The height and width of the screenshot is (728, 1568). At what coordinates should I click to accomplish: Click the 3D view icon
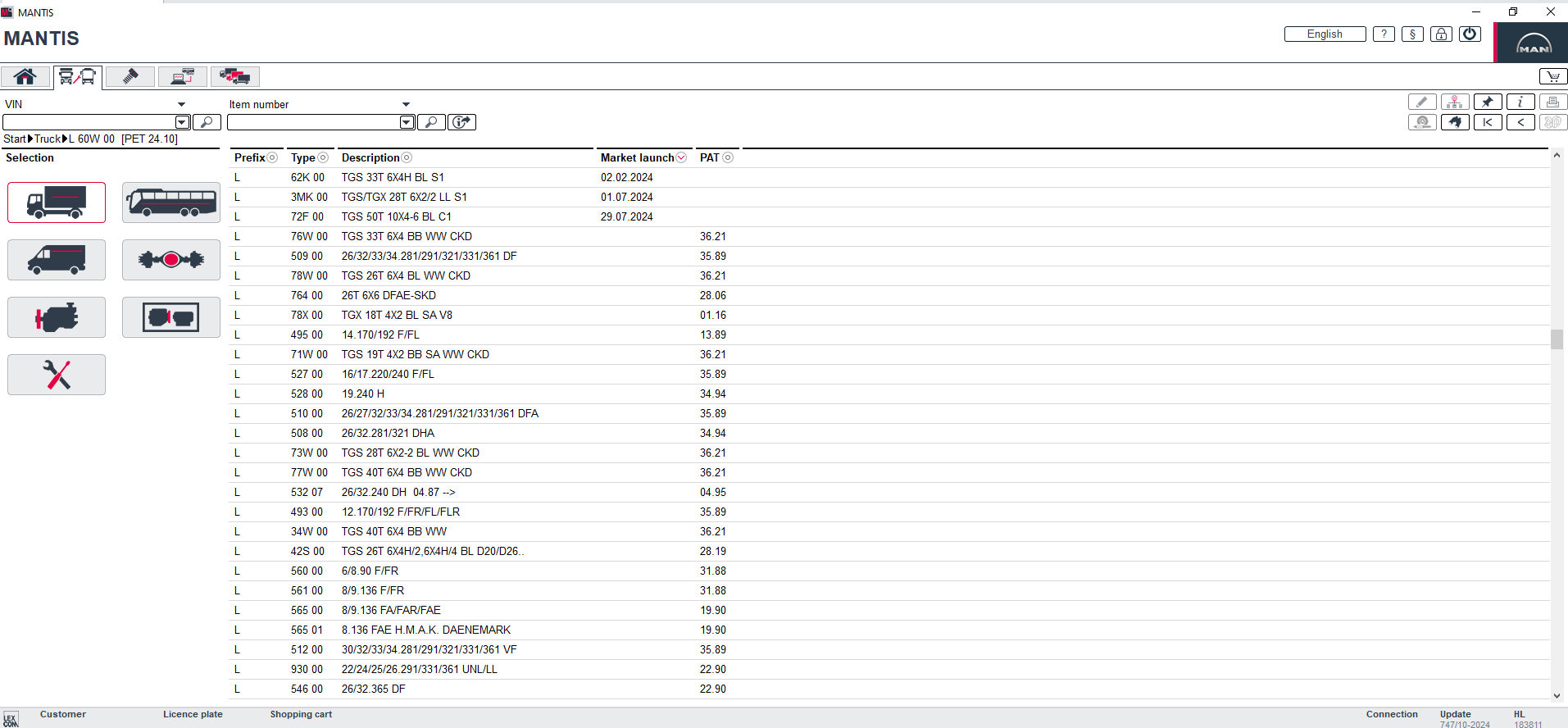pos(1553,122)
